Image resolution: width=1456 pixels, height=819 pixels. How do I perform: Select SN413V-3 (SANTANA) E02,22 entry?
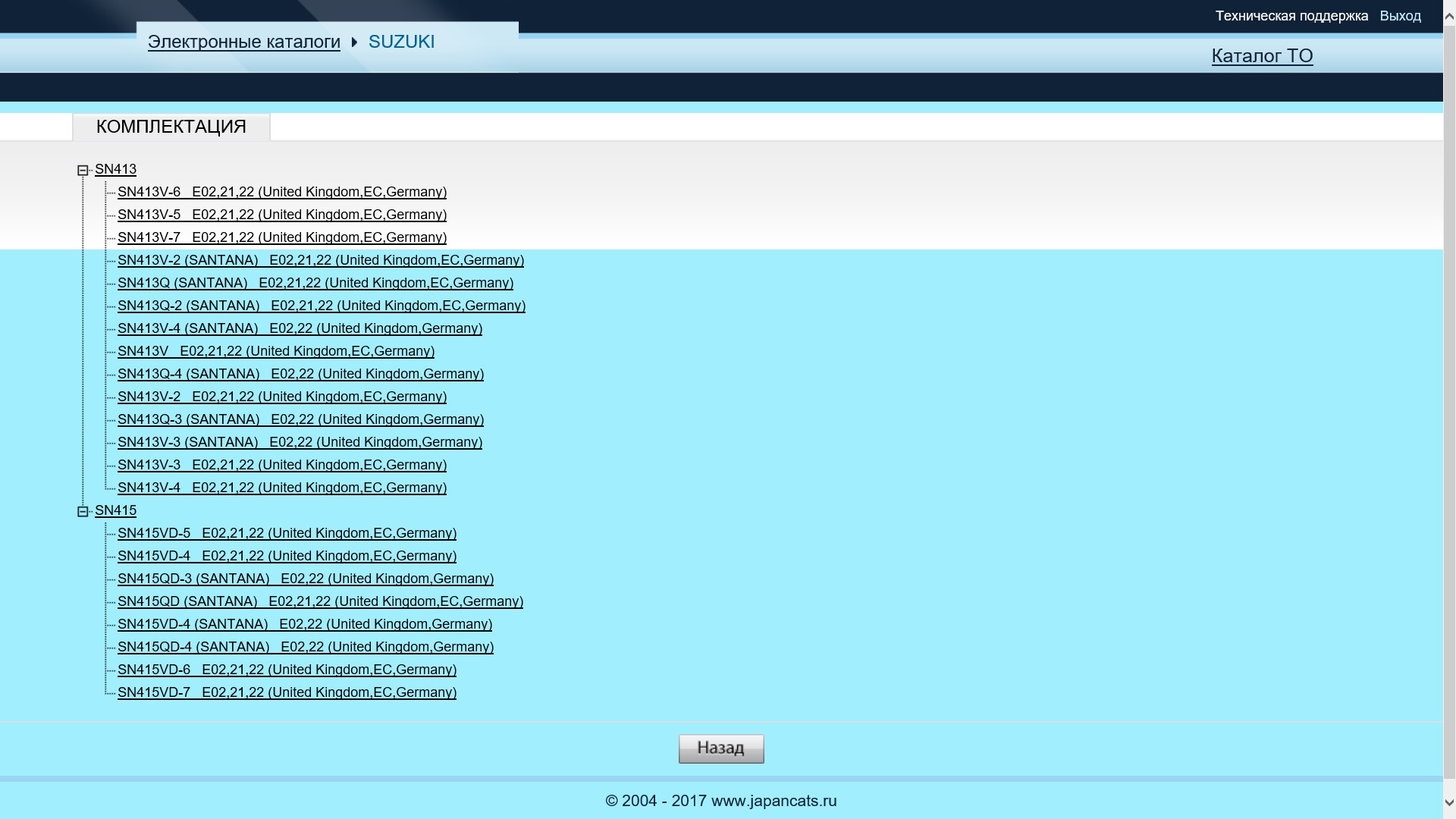coord(300,442)
